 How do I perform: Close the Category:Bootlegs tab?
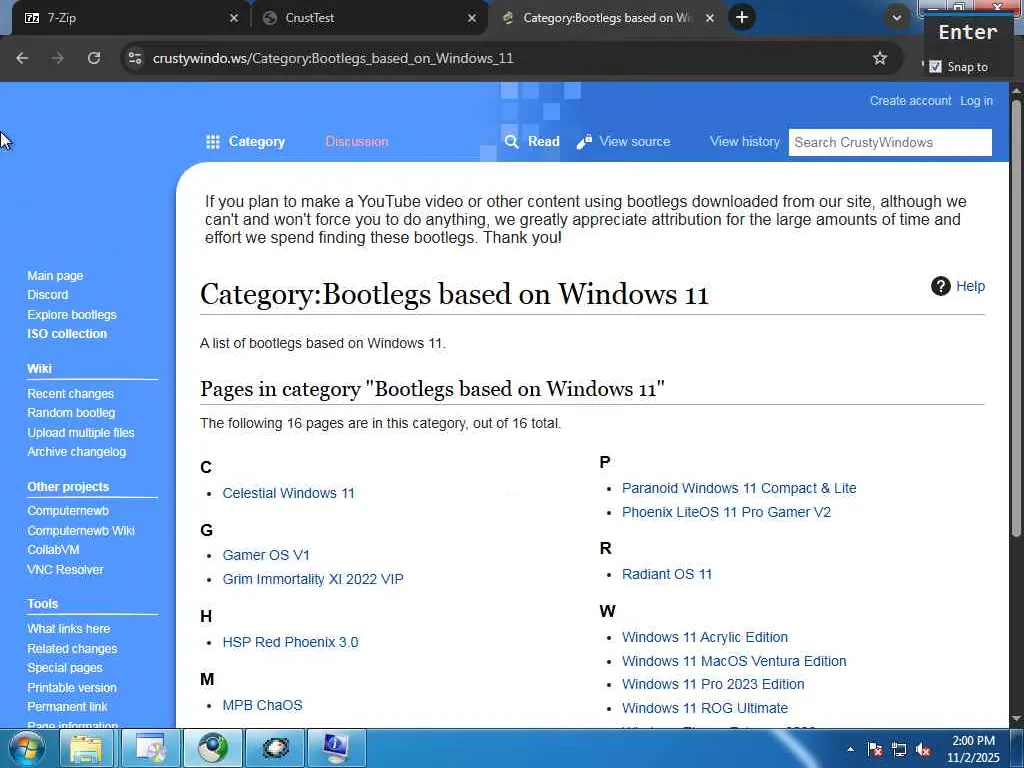pyautogui.click(x=710, y=18)
